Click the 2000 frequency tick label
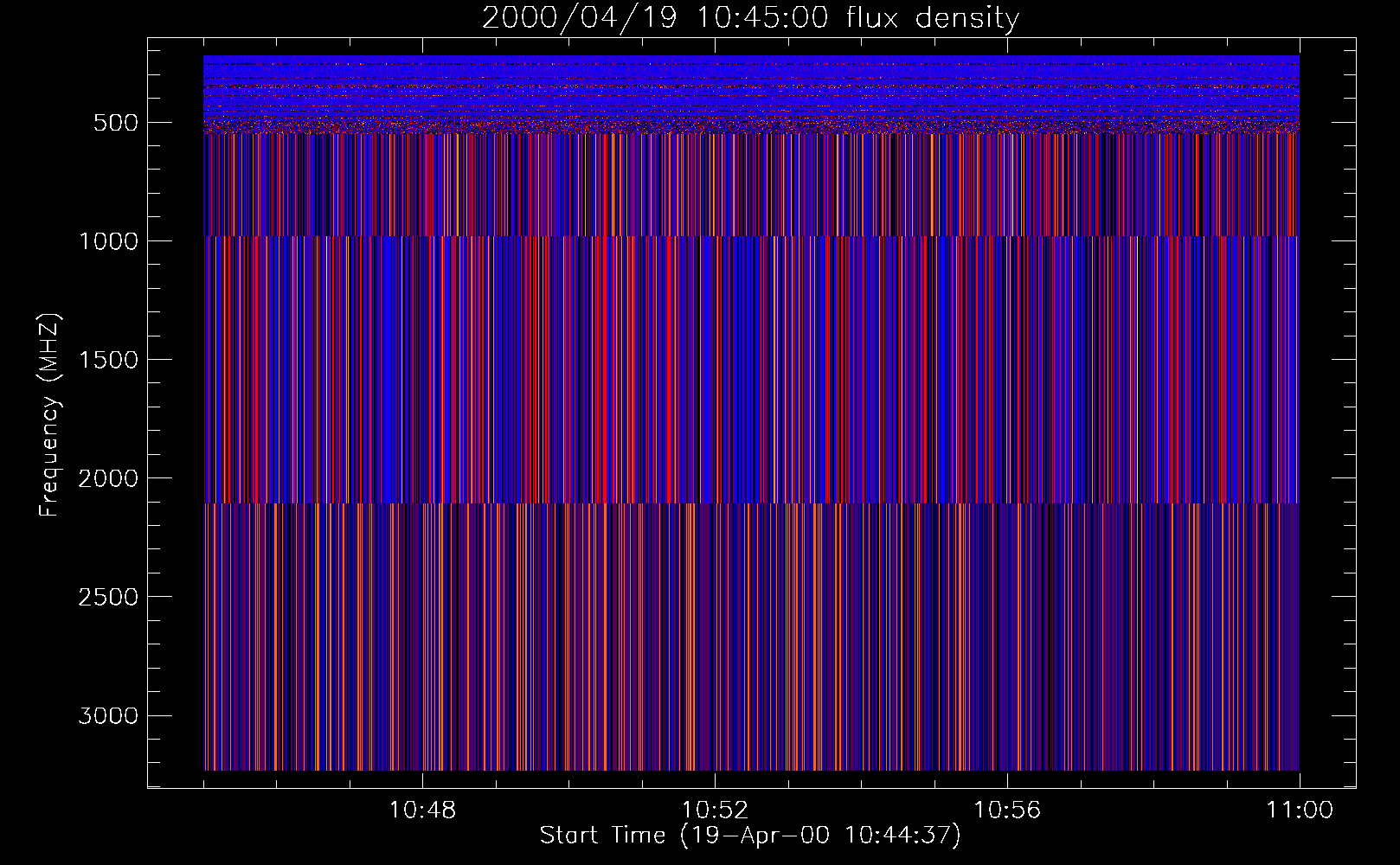The width and height of the screenshot is (1400, 865). (108, 478)
